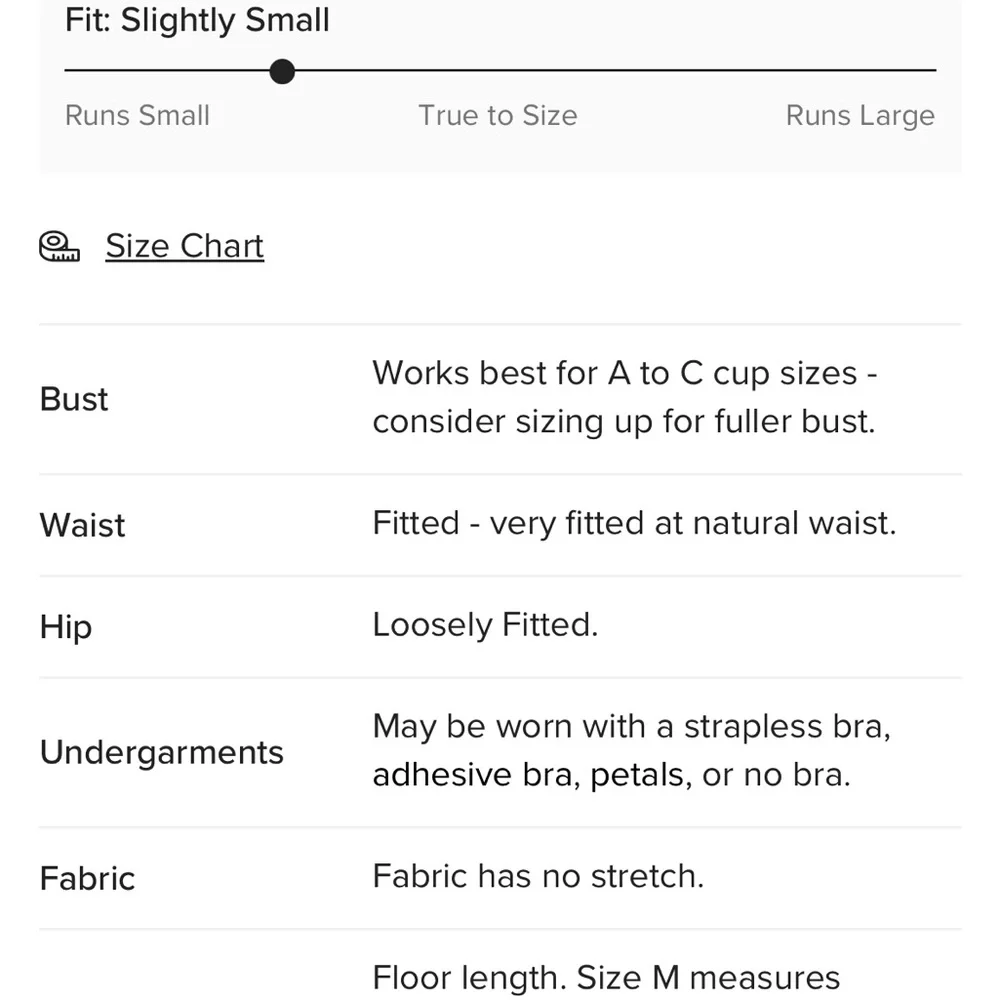The image size is (1000, 1000).
Task: Click the fit slider's black dot handle
Action: tap(283, 71)
